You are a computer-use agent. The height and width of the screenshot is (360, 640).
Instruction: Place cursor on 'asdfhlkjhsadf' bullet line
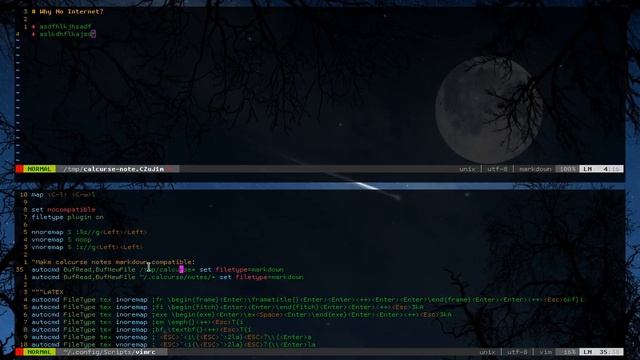click(62, 27)
